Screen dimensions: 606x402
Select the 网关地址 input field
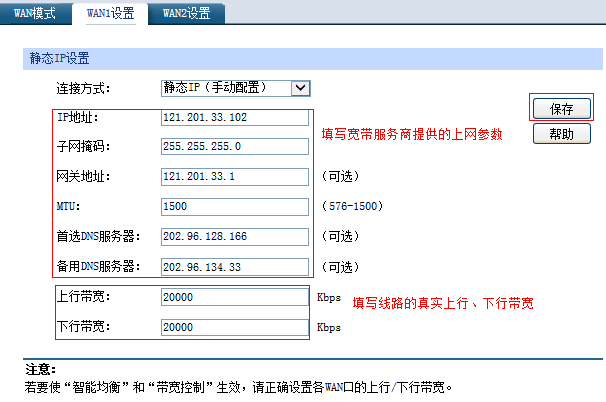[235, 177]
